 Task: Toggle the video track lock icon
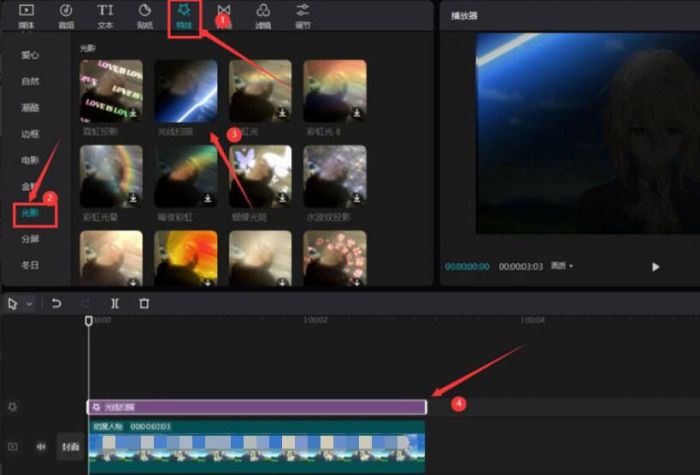(x=13, y=447)
